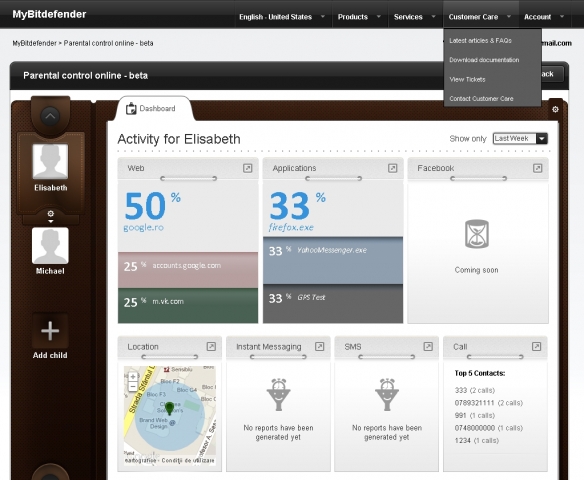Image resolution: width=584 pixels, height=480 pixels.
Task: Open the English - United States language menu
Action: (282, 17)
